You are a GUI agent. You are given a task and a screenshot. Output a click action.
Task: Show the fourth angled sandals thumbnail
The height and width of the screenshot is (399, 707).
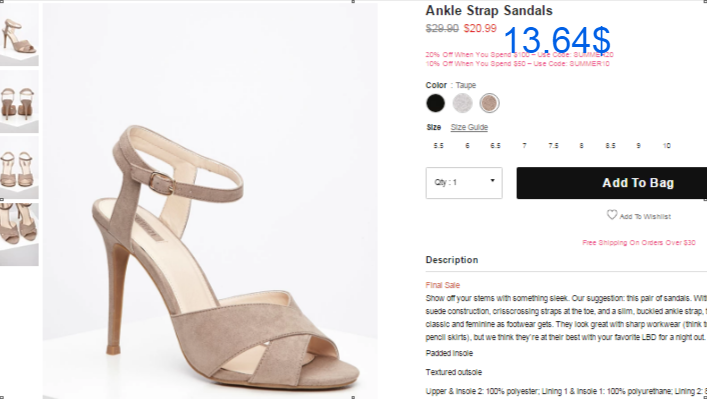19,234
